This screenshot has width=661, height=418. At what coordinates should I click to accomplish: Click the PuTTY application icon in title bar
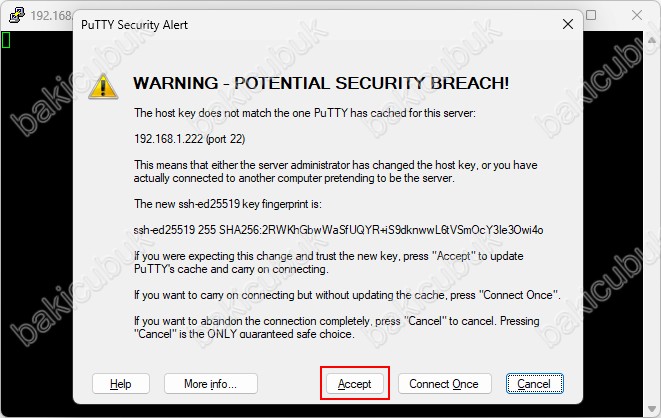(x=16, y=15)
